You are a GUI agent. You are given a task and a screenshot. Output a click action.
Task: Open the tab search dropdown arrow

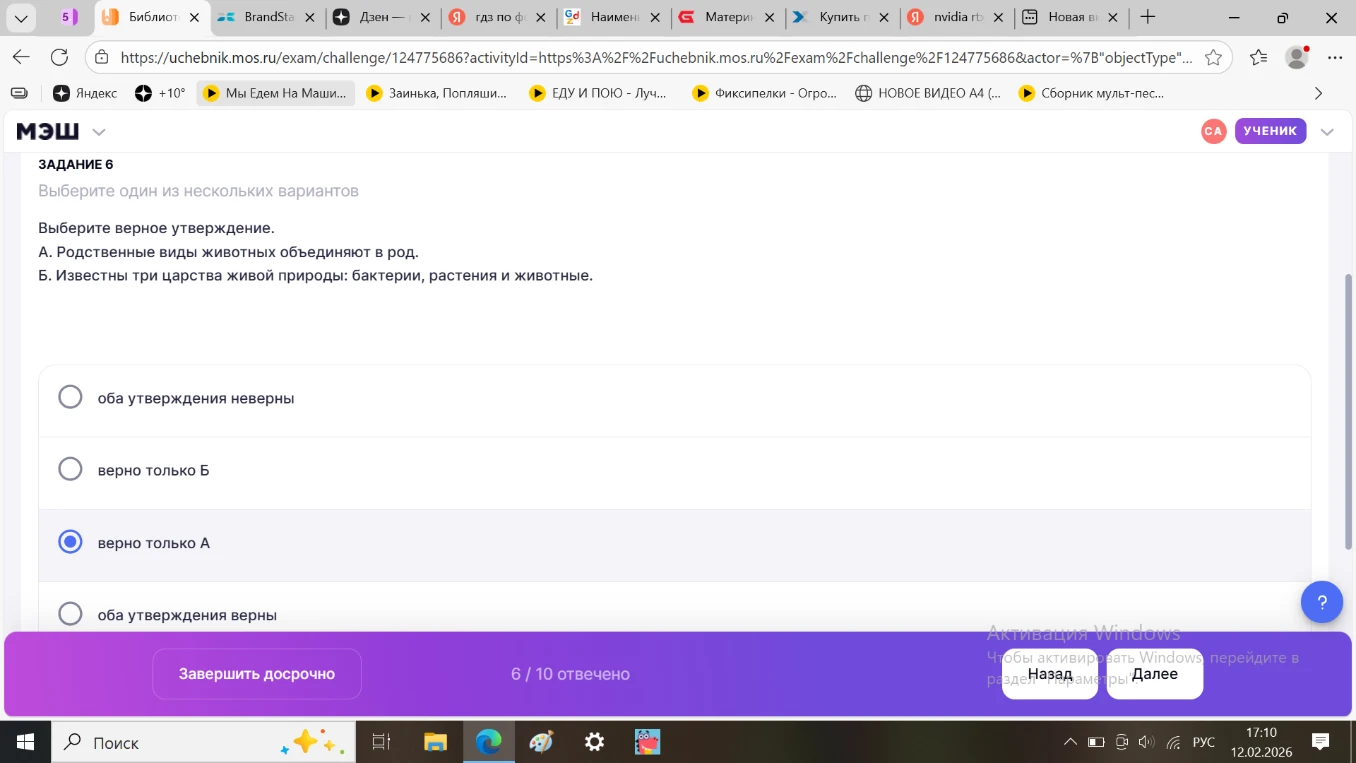(x=21, y=17)
